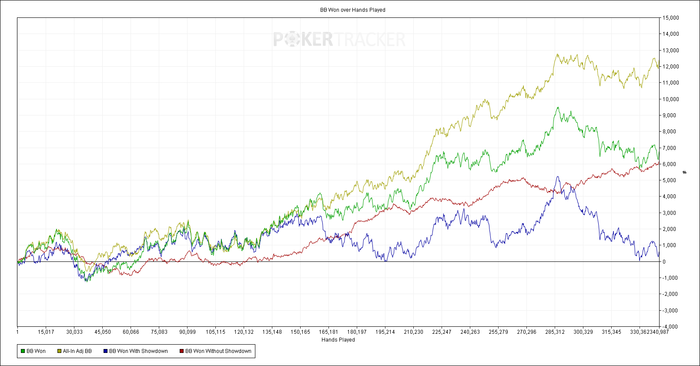Select the 'BB Won With Showdown' legend label

tap(138, 351)
